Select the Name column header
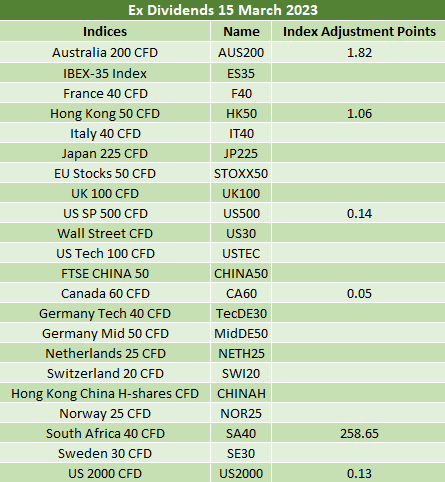 [241, 32]
